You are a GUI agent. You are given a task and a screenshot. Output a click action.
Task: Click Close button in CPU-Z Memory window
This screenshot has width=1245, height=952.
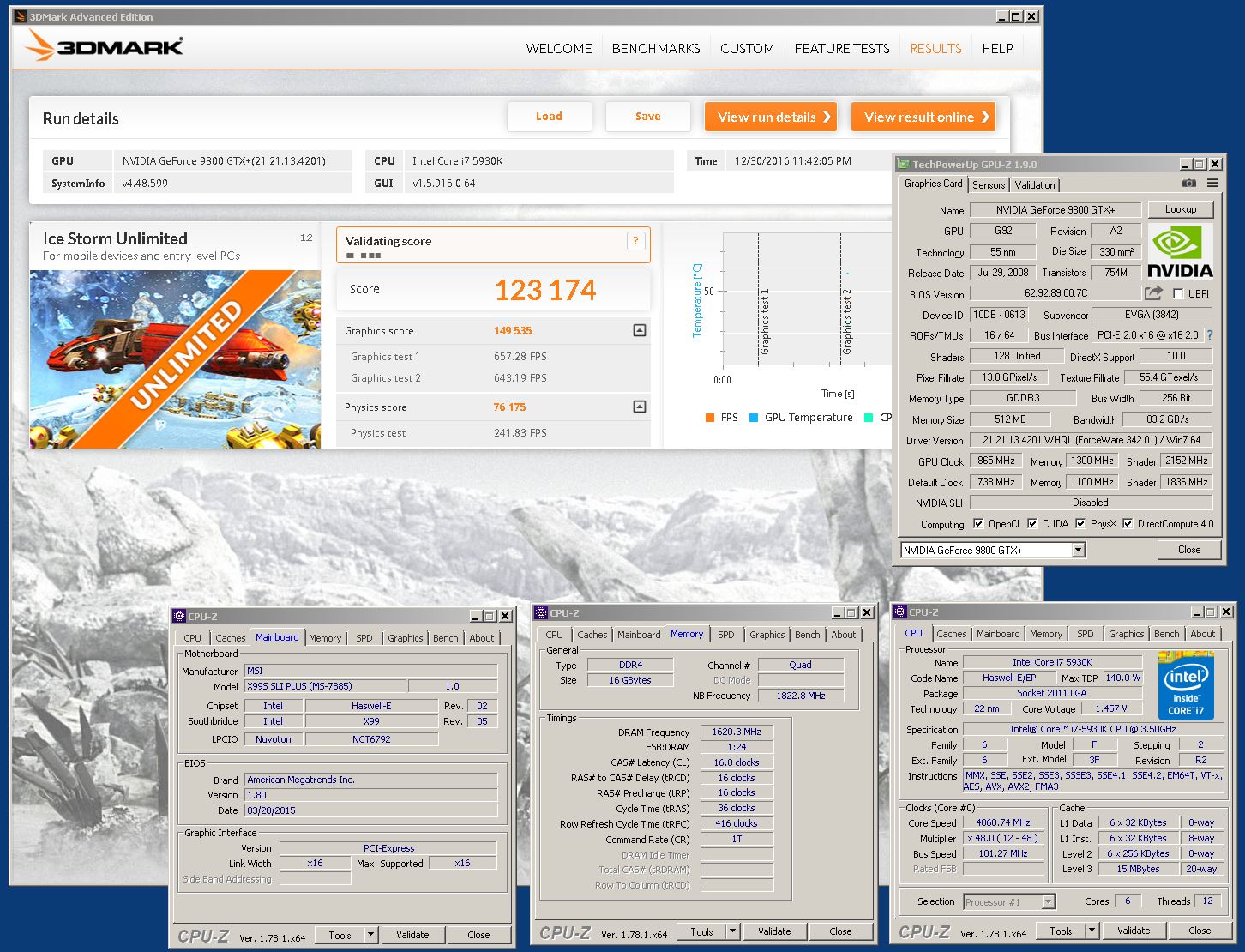[x=841, y=931]
